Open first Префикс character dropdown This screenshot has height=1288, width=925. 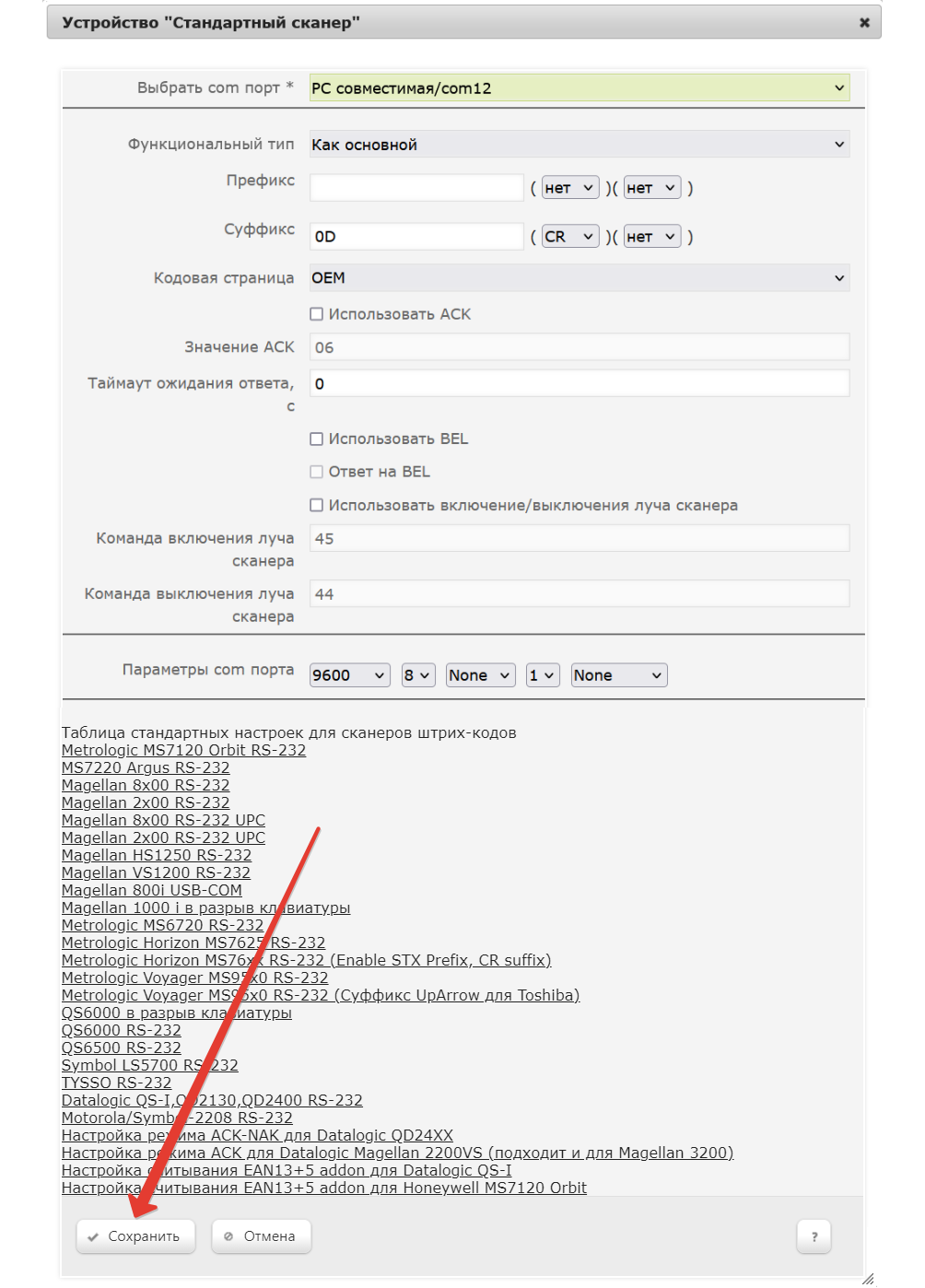coord(570,188)
